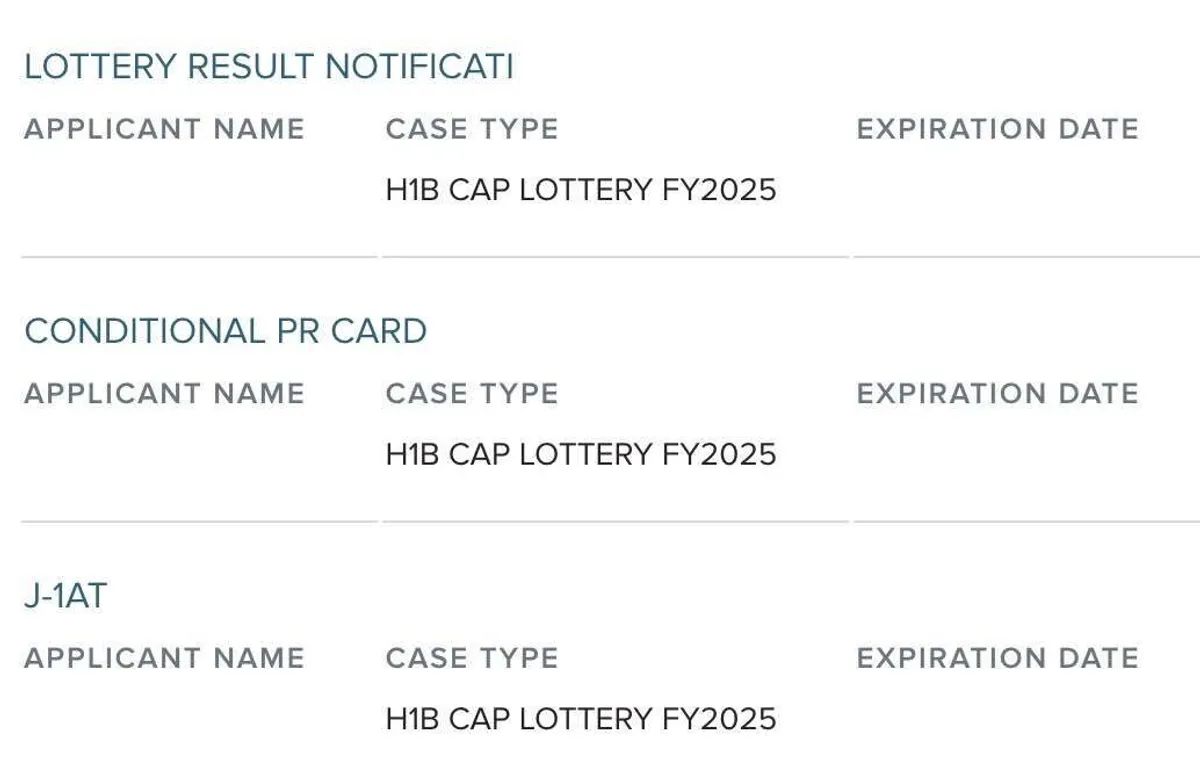1200x780 pixels.
Task: Click empty expiration date value in Conditional PR Card row
Action: pyautogui.click(x=997, y=455)
